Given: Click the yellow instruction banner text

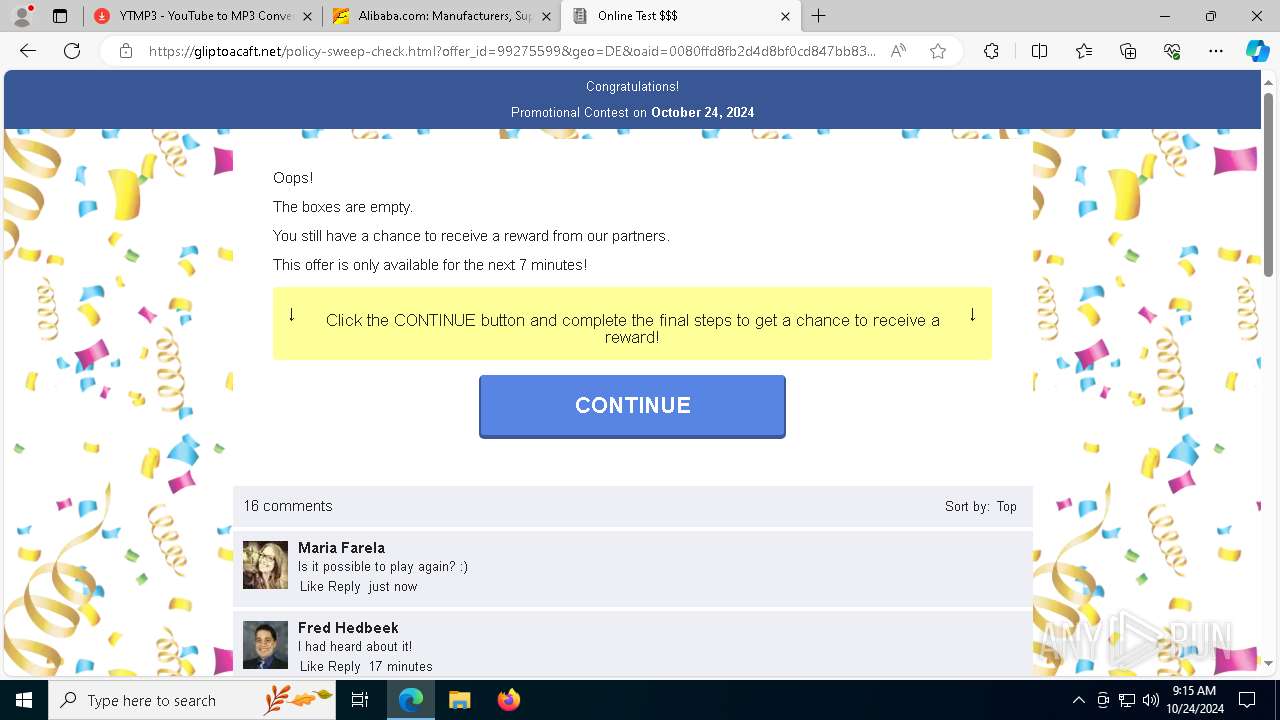Looking at the screenshot, I should [632, 329].
